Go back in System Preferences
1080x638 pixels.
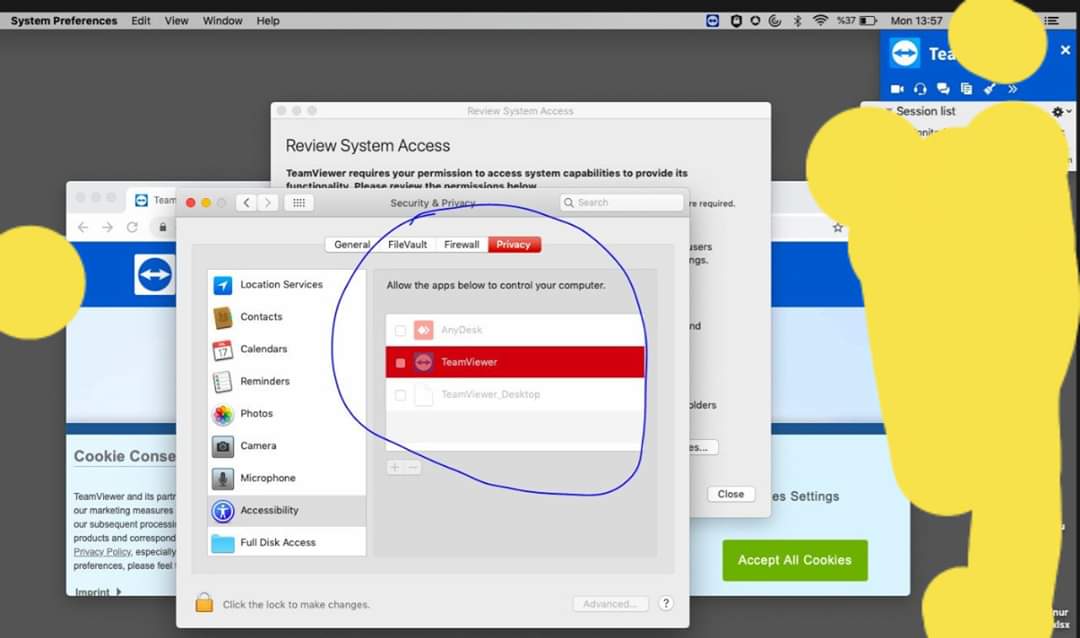(x=247, y=203)
